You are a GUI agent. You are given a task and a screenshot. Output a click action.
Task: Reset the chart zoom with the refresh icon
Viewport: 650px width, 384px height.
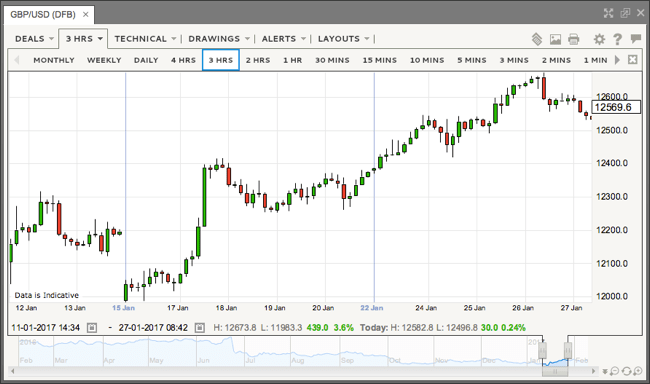626,371
